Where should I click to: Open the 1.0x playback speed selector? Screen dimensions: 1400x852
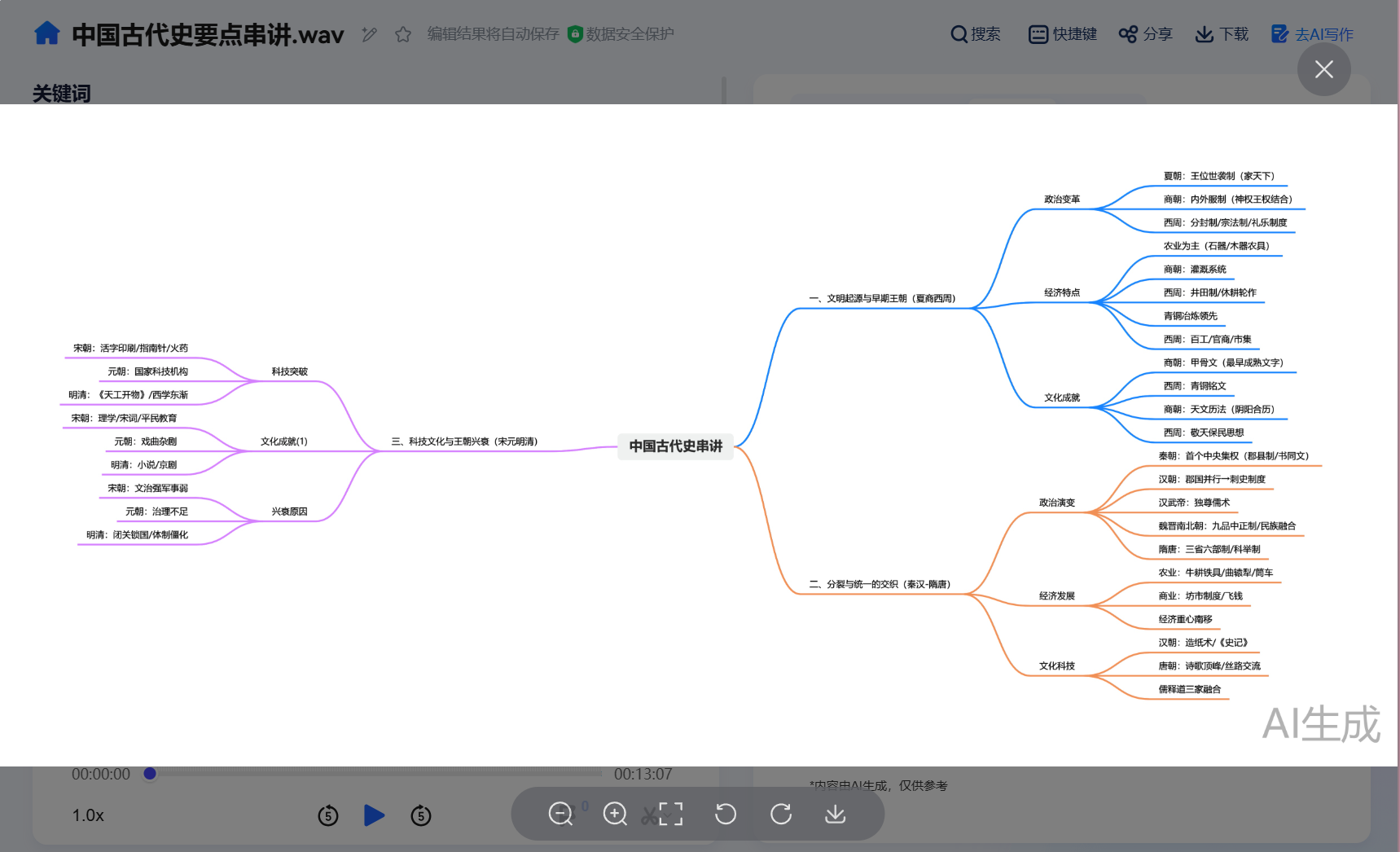[88, 815]
